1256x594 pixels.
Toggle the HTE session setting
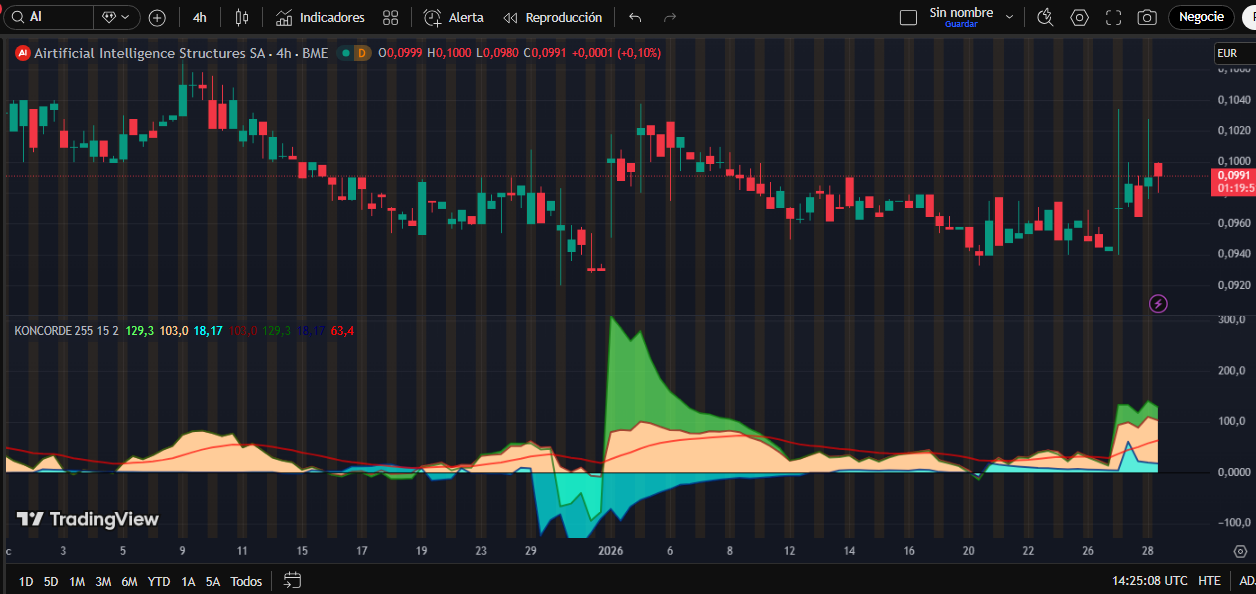coord(1209,581)
